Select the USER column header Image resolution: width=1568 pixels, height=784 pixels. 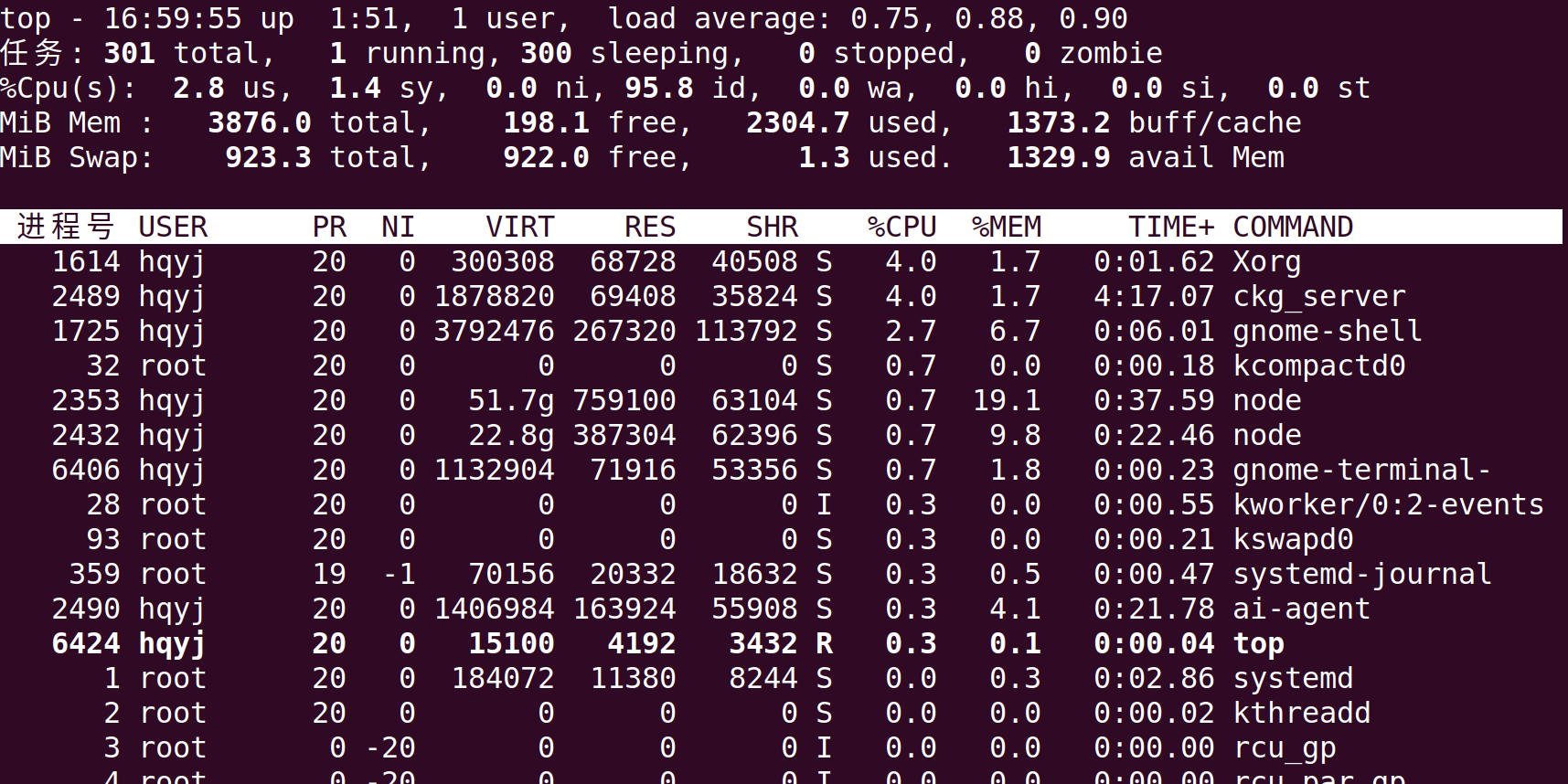coord(173,227)
